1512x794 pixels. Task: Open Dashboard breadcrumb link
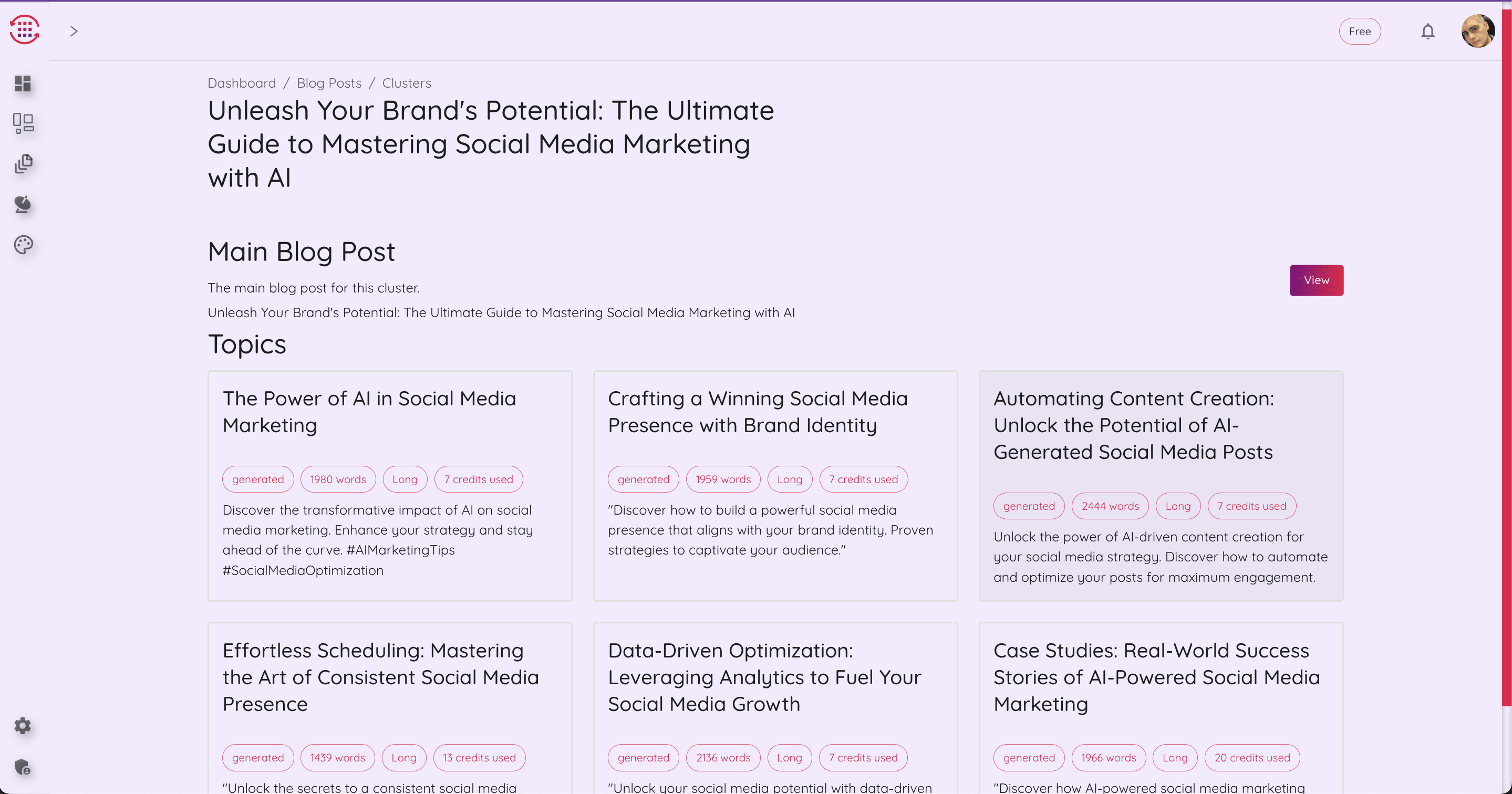(241, 83)
